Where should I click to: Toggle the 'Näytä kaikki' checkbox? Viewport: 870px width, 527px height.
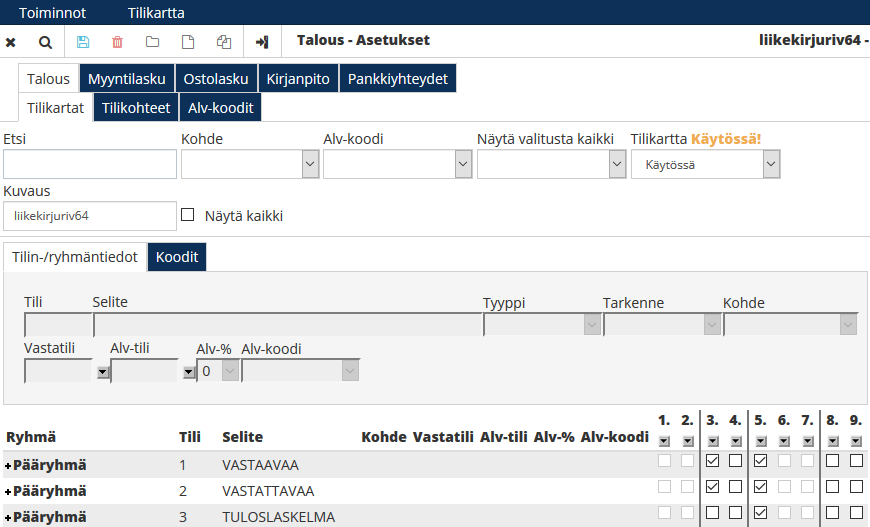point(187,215)
